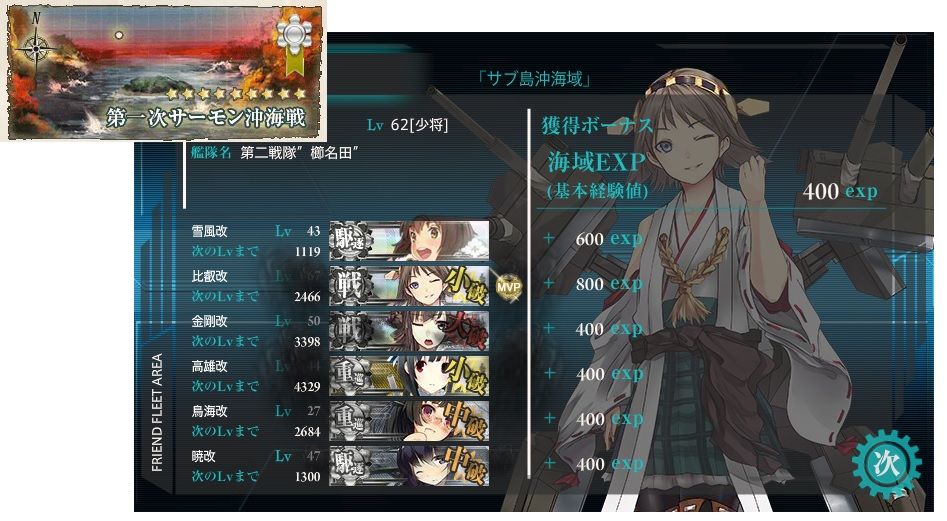Select the 比叡改 battleship banner
This screenshot has width=947, height=521.
(409, 286)
